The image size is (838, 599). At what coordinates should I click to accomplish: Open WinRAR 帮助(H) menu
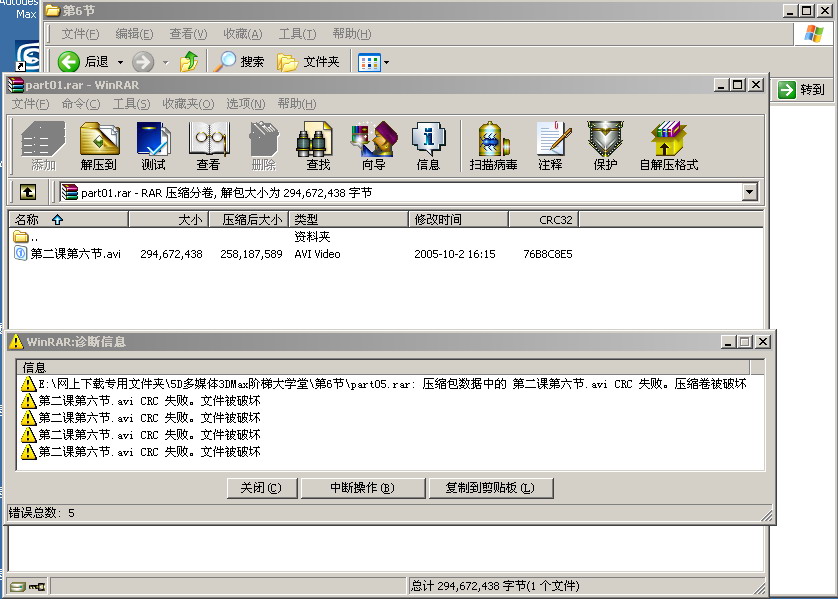[x=297, y=104]
